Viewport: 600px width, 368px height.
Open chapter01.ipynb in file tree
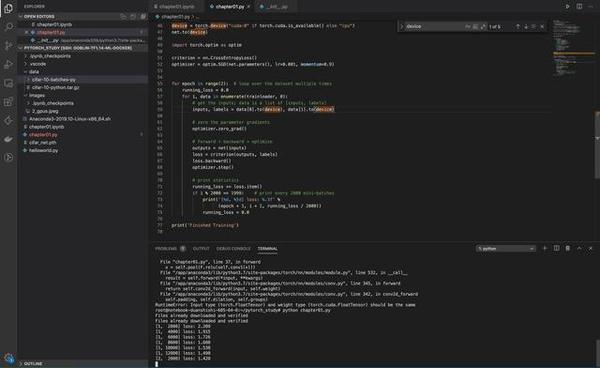pos(46,127)
